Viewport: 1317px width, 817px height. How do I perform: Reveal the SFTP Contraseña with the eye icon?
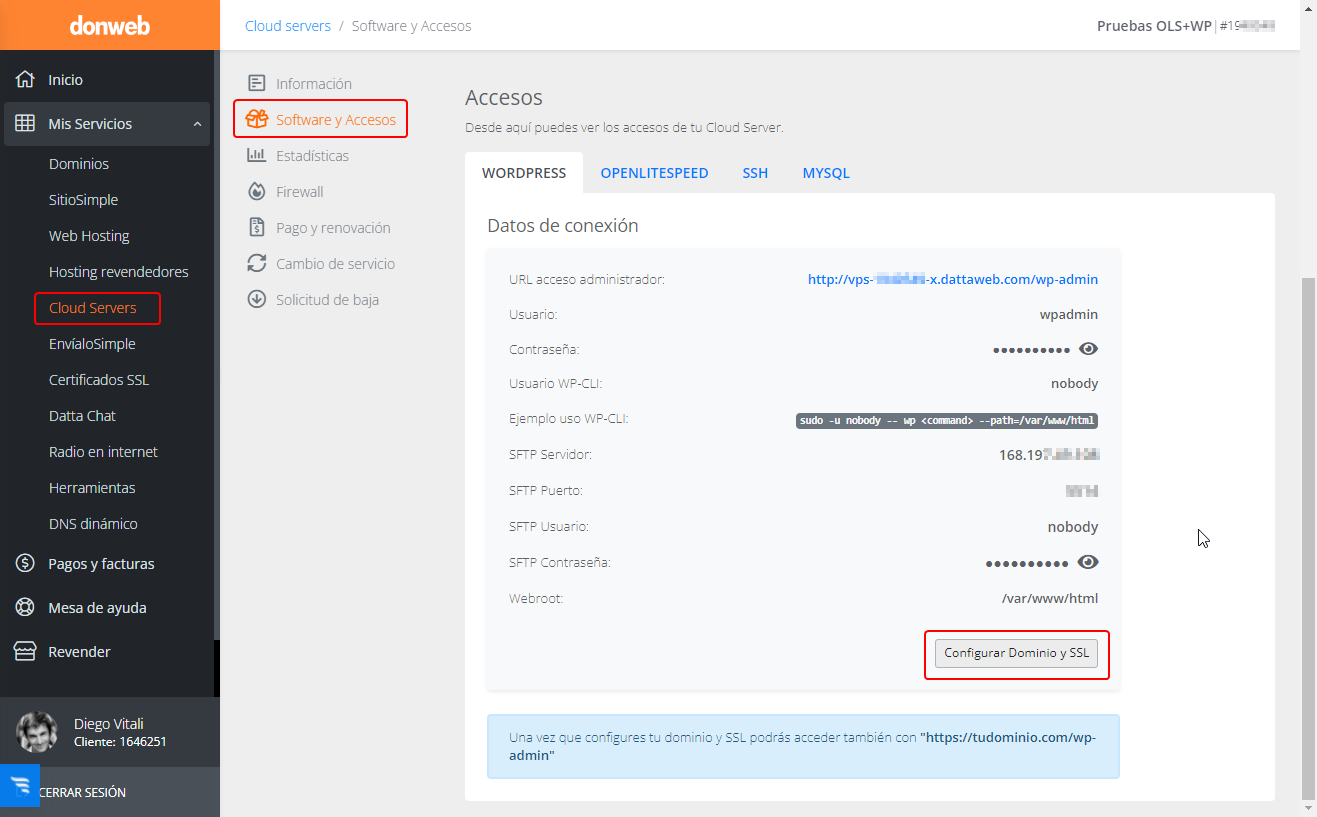pos(1089,563)
